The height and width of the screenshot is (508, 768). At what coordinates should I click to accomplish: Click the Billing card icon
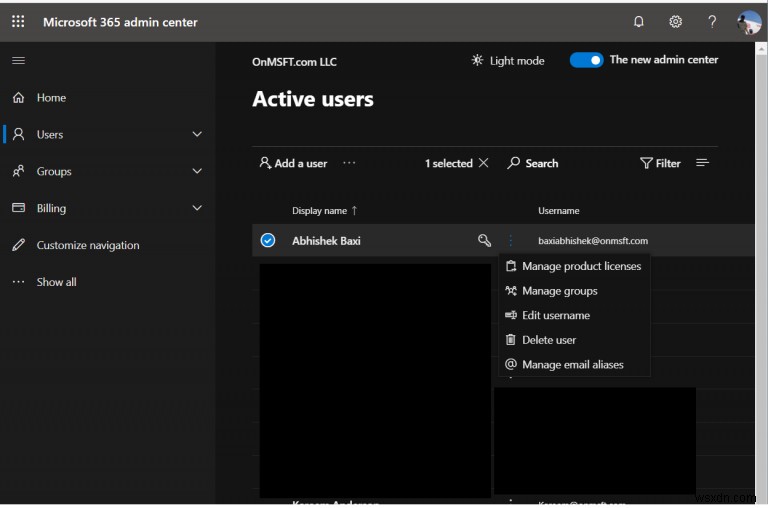(19, 208)
